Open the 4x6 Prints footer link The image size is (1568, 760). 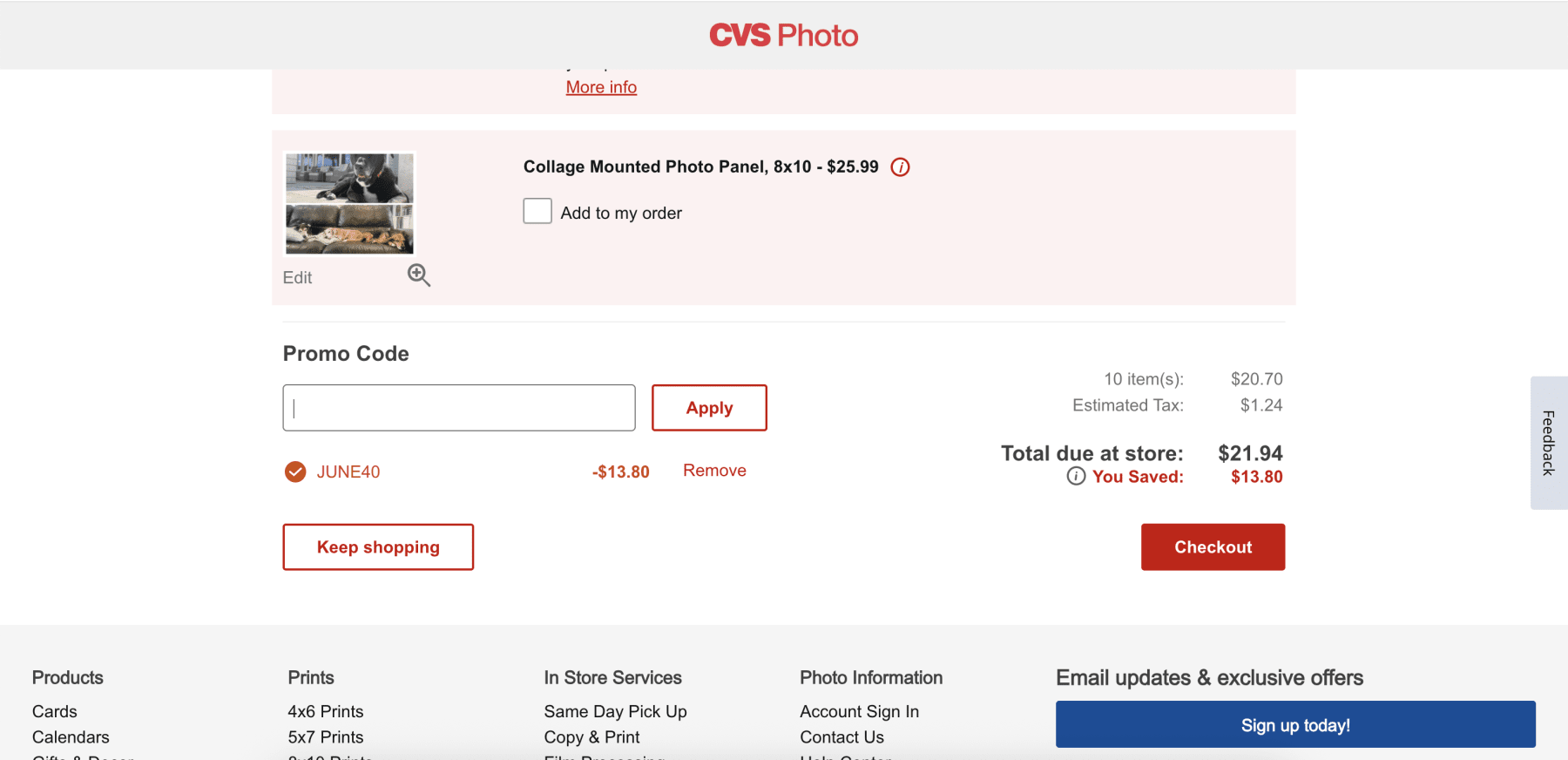click(326, 711)
